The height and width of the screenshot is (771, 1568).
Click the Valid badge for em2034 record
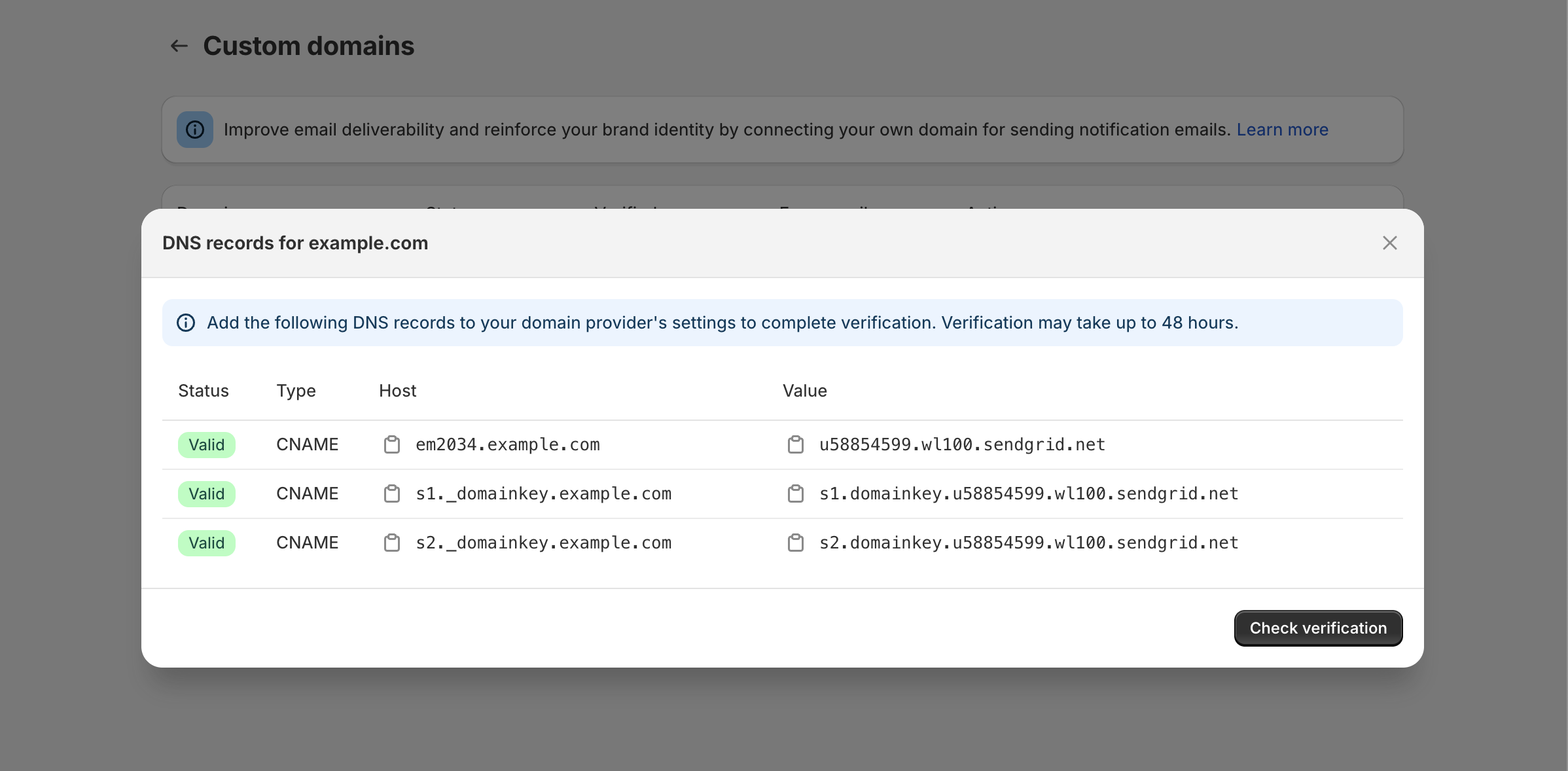206,445
